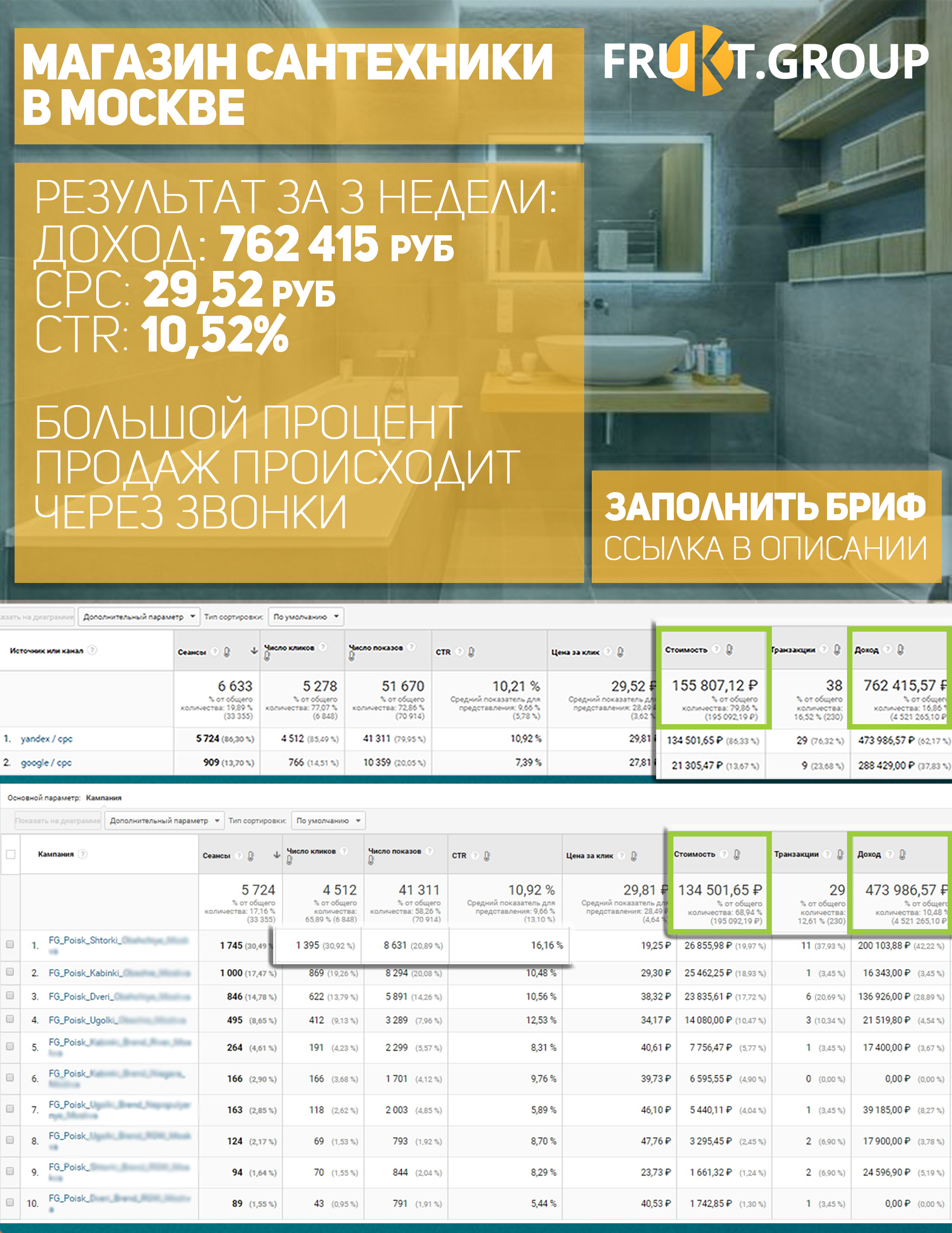Open Дополнительный параметр dropdown above the campaign table
This screenshot has height=1233, width=952.
(164, 820)
